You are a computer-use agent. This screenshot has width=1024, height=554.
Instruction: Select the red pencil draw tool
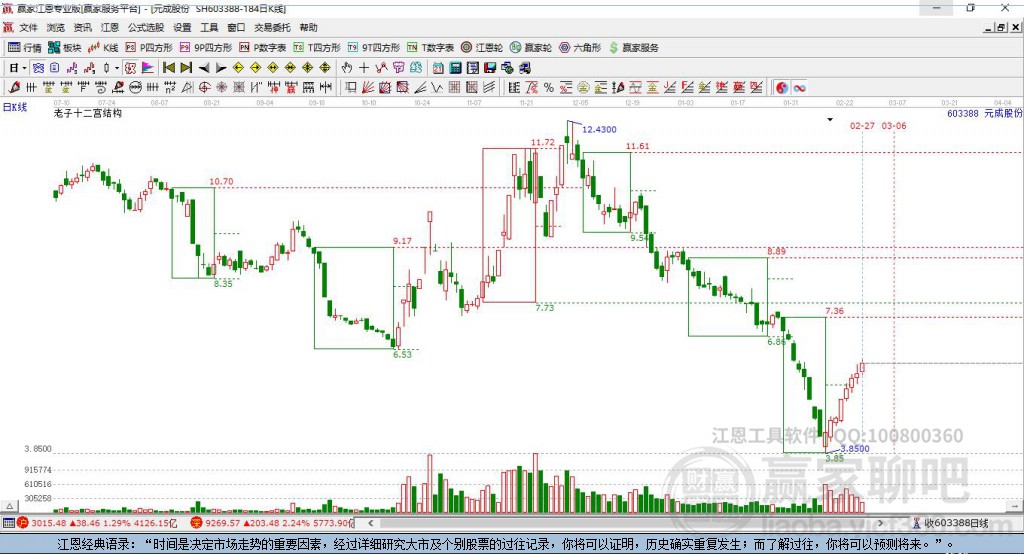(x=14, y=87)
